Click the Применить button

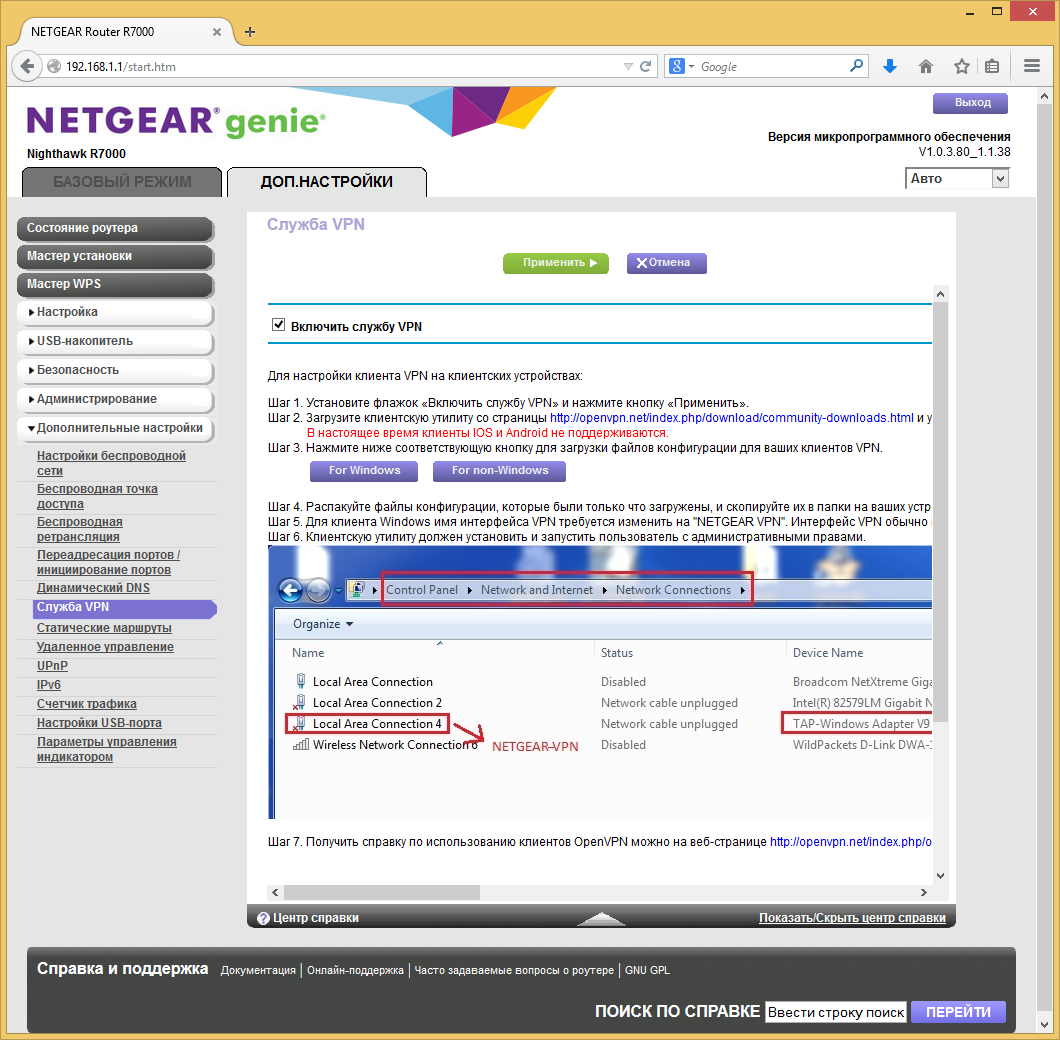[x=556, y=263]
